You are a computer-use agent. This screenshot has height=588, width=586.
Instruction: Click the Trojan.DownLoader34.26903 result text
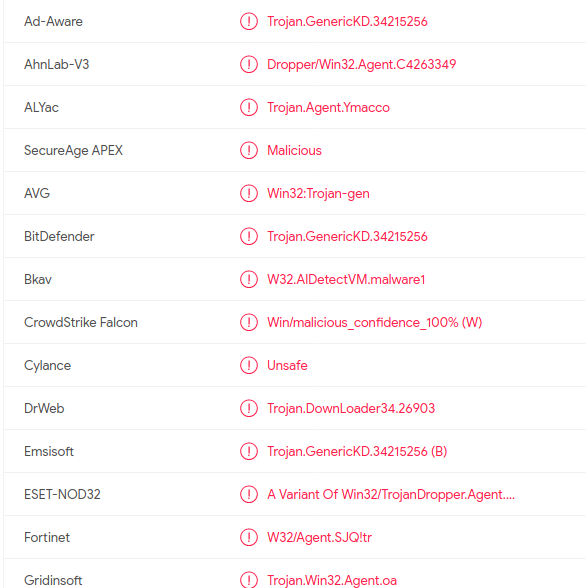[351, 408]
